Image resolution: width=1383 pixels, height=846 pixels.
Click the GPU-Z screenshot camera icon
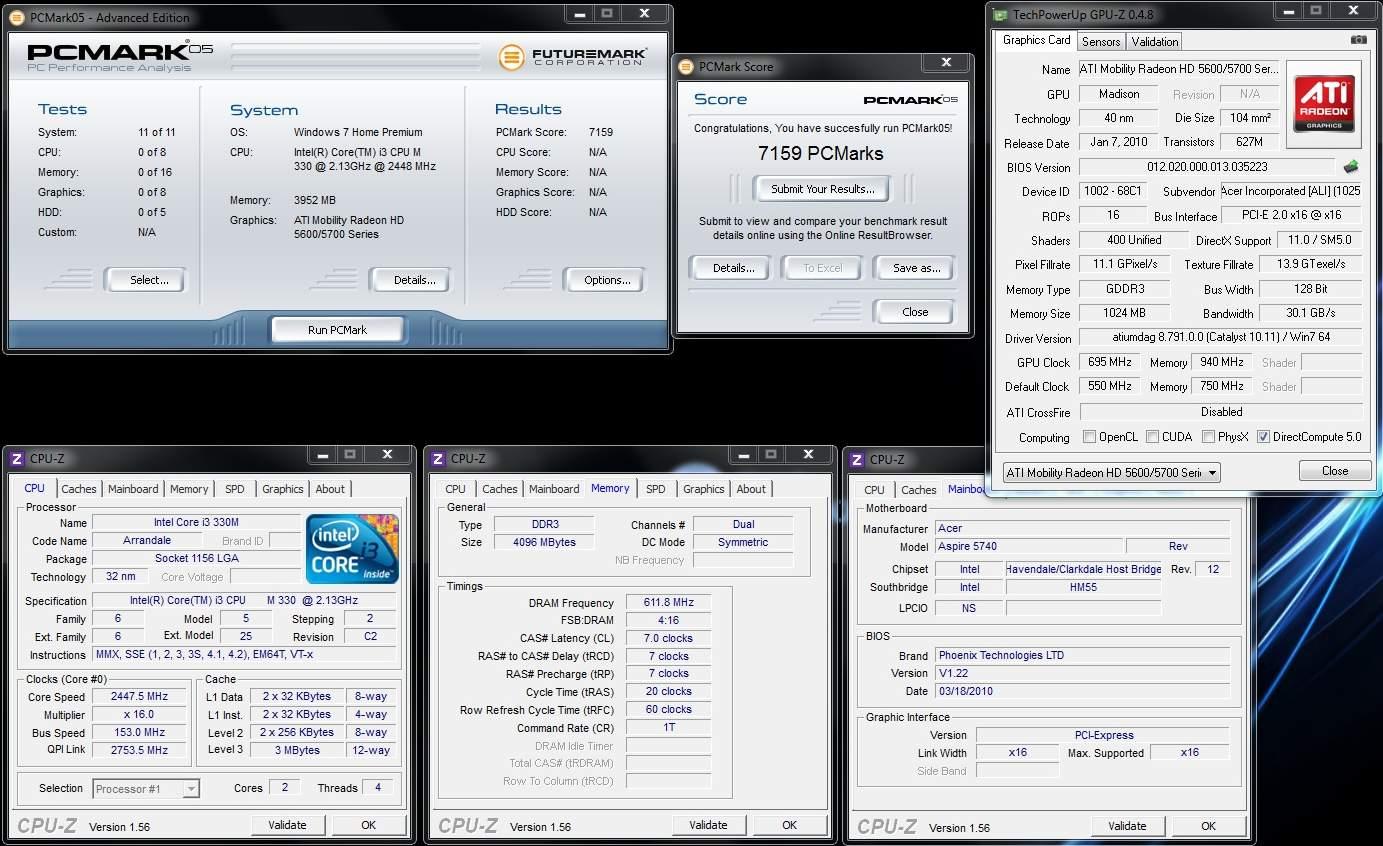pyautogui.click(x=1358, y=40)
